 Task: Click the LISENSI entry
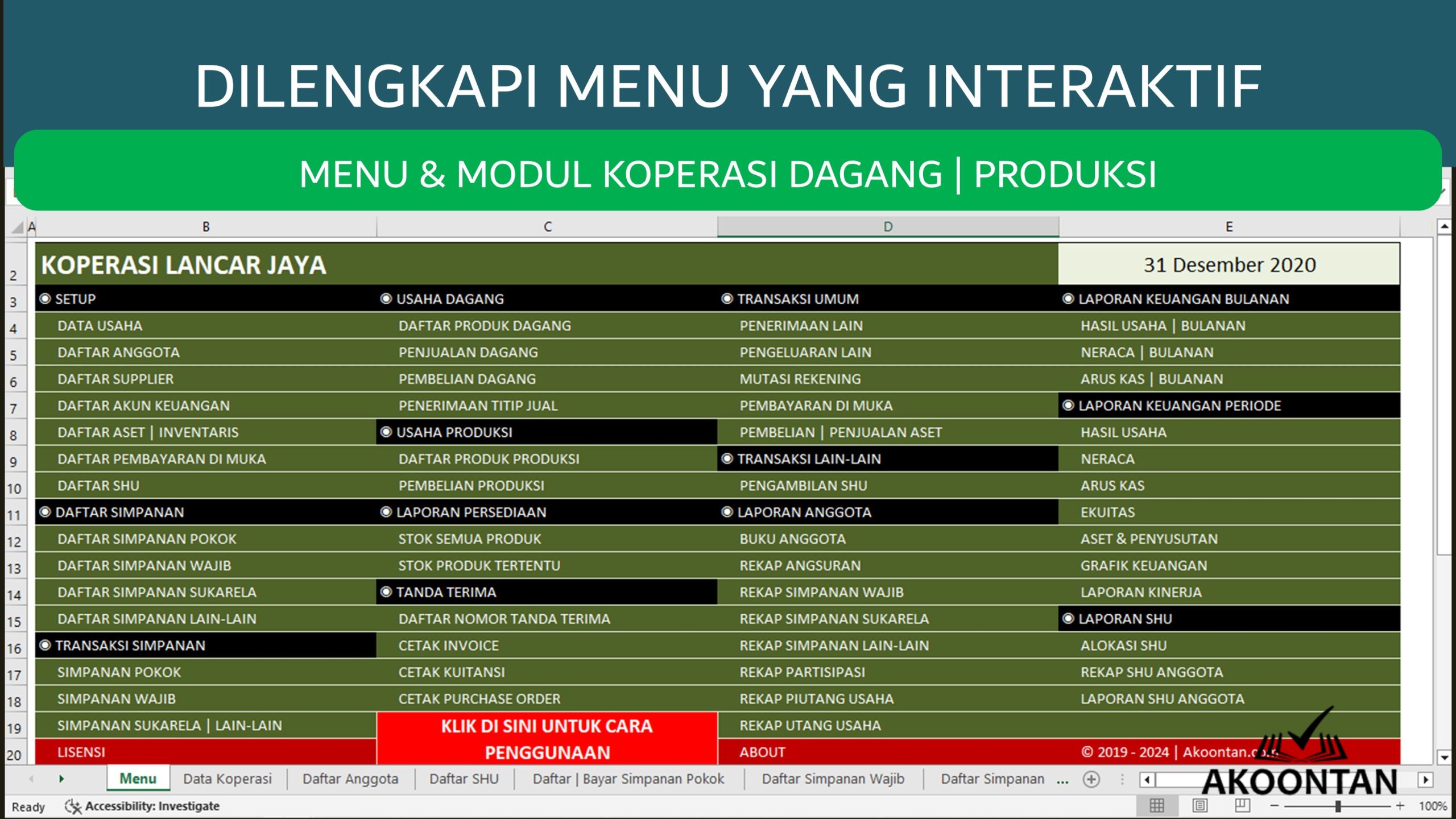pyautogui.click(x=80, y=752)
